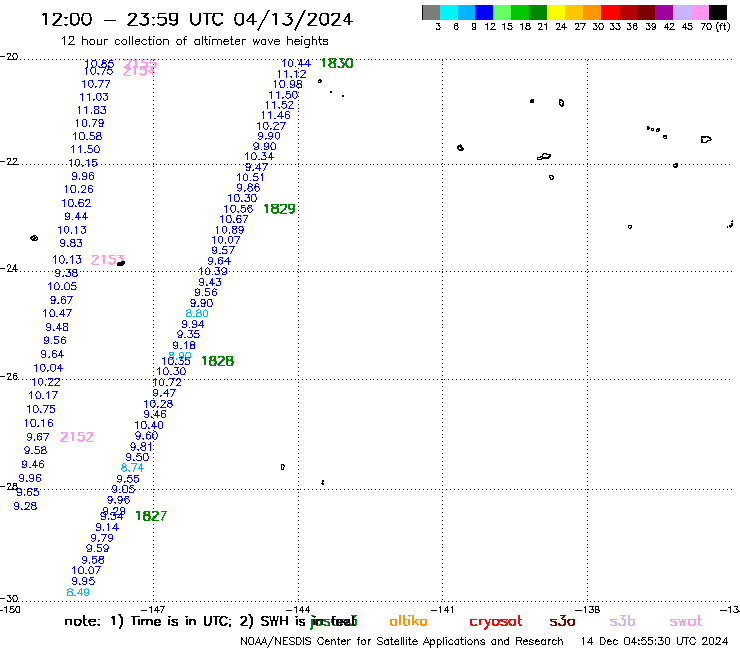Click wave height value 10.58
This screenshot has height=650, width=740.
(87, 136)
